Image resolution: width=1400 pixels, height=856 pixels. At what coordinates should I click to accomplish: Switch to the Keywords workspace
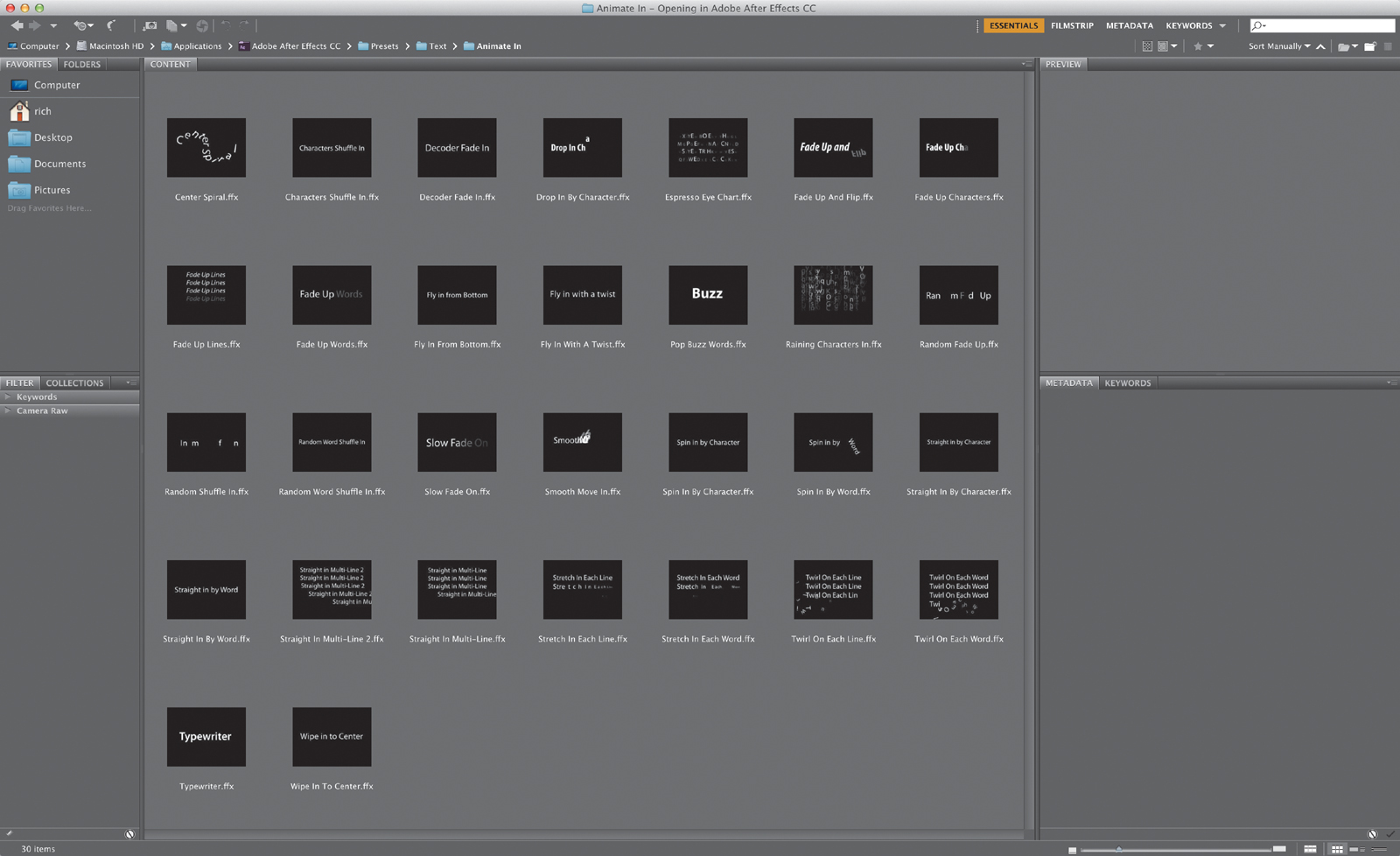click(x=1188, y=25)
